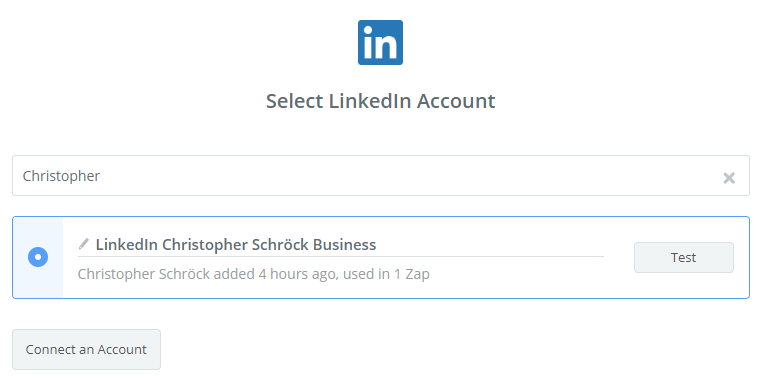757x379 pixels.
Task: Open Connect an Account
Action: coord(86,350)
